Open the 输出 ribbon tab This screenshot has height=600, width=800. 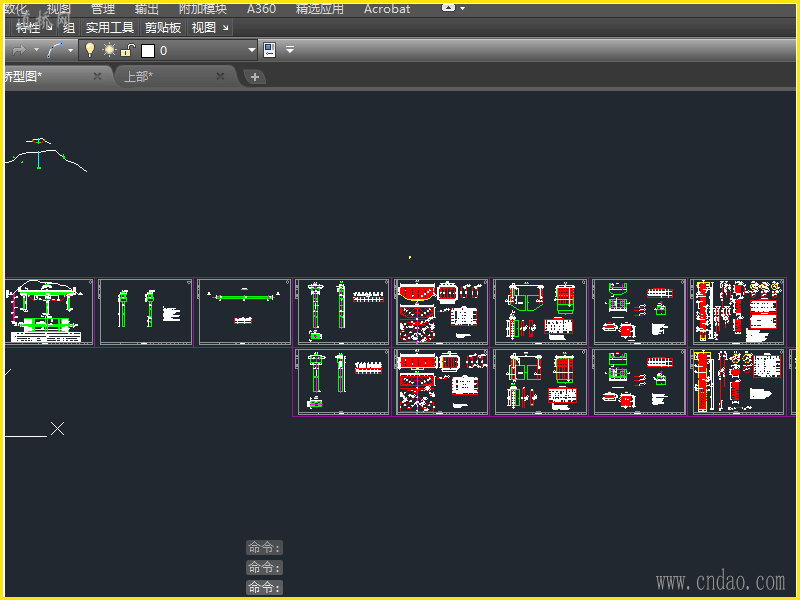pos(147,9)
